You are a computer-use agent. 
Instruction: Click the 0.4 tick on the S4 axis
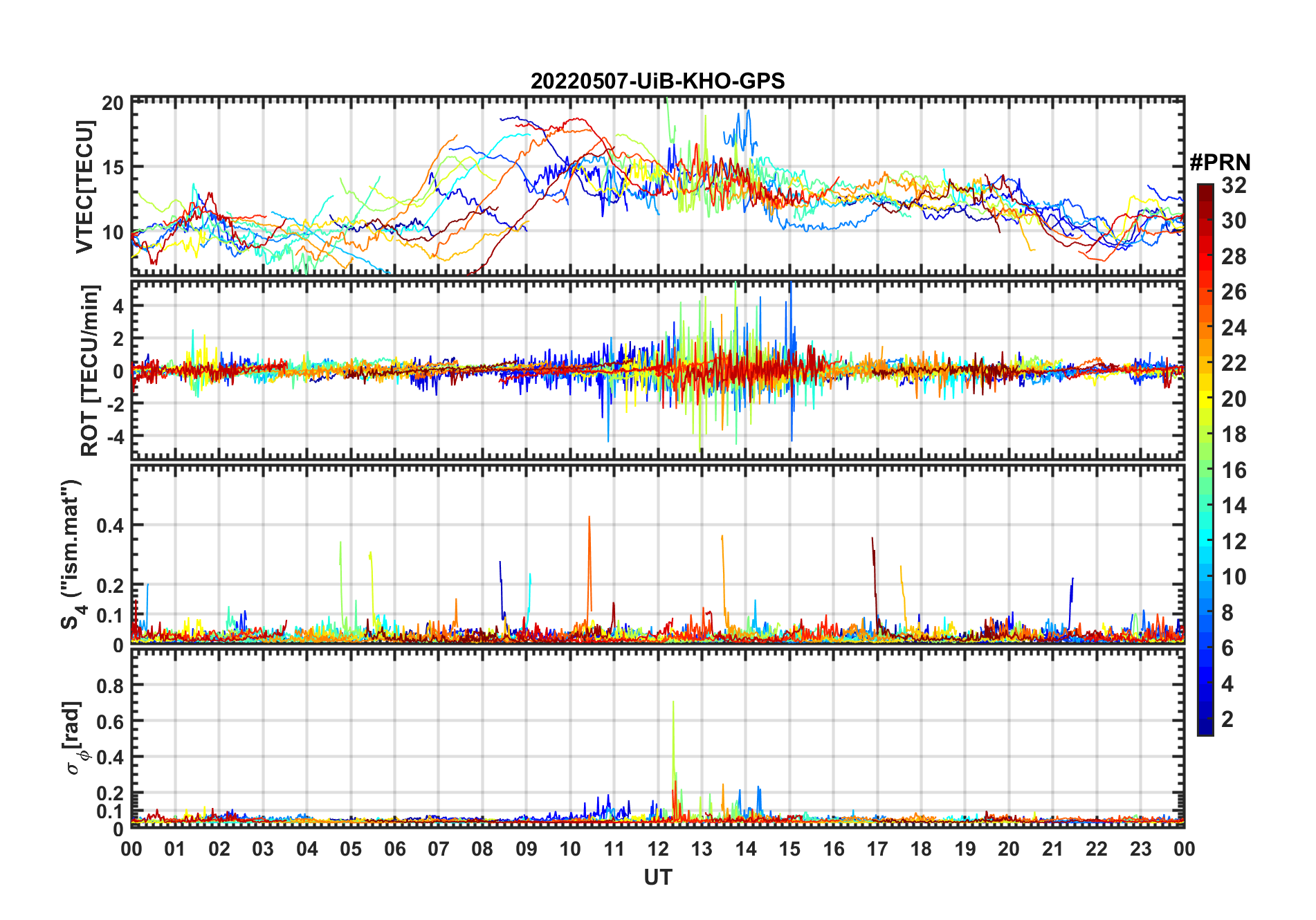[x=110, y=526]
